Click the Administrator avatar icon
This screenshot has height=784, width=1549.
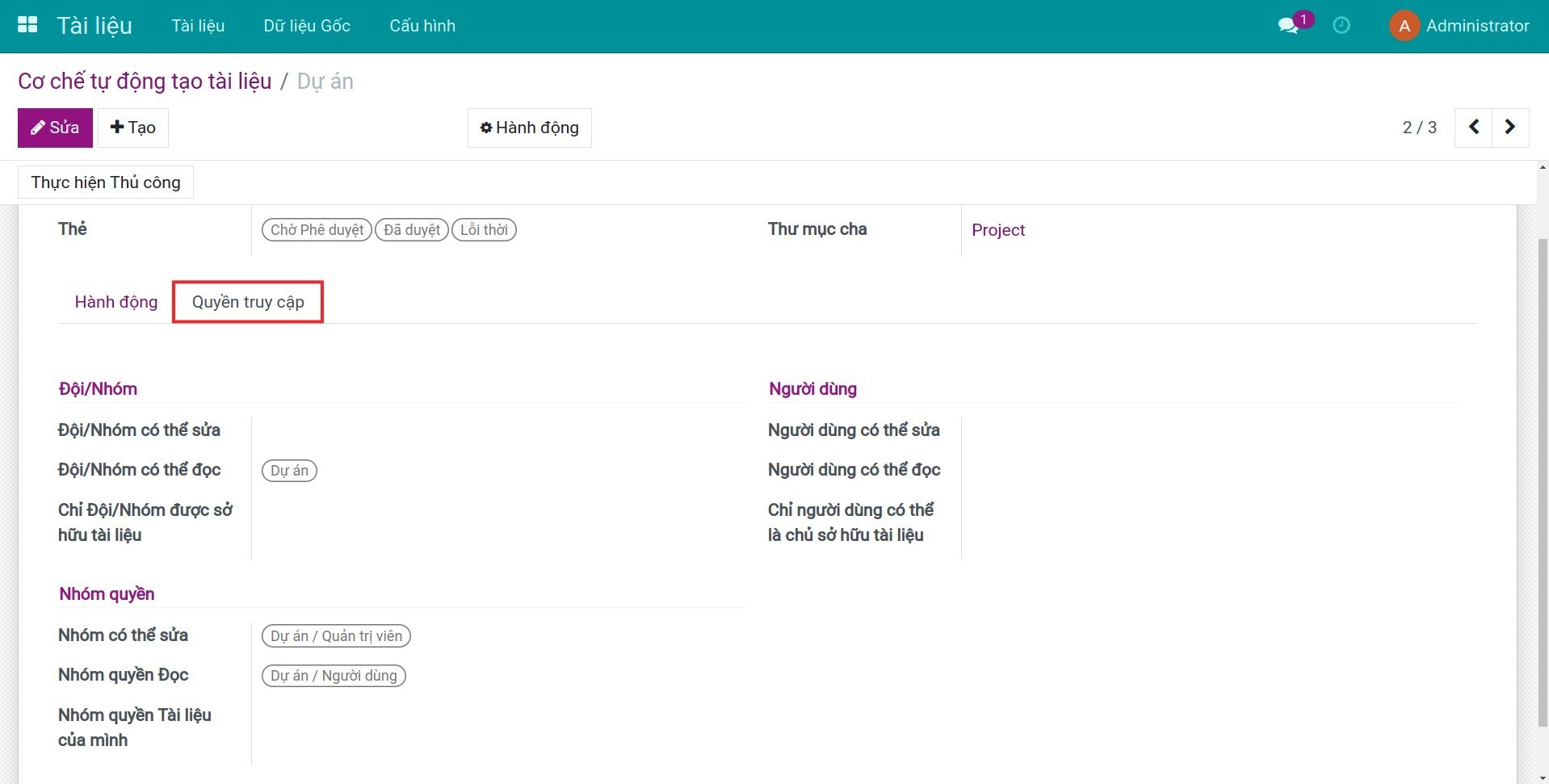pos(1404,26)
